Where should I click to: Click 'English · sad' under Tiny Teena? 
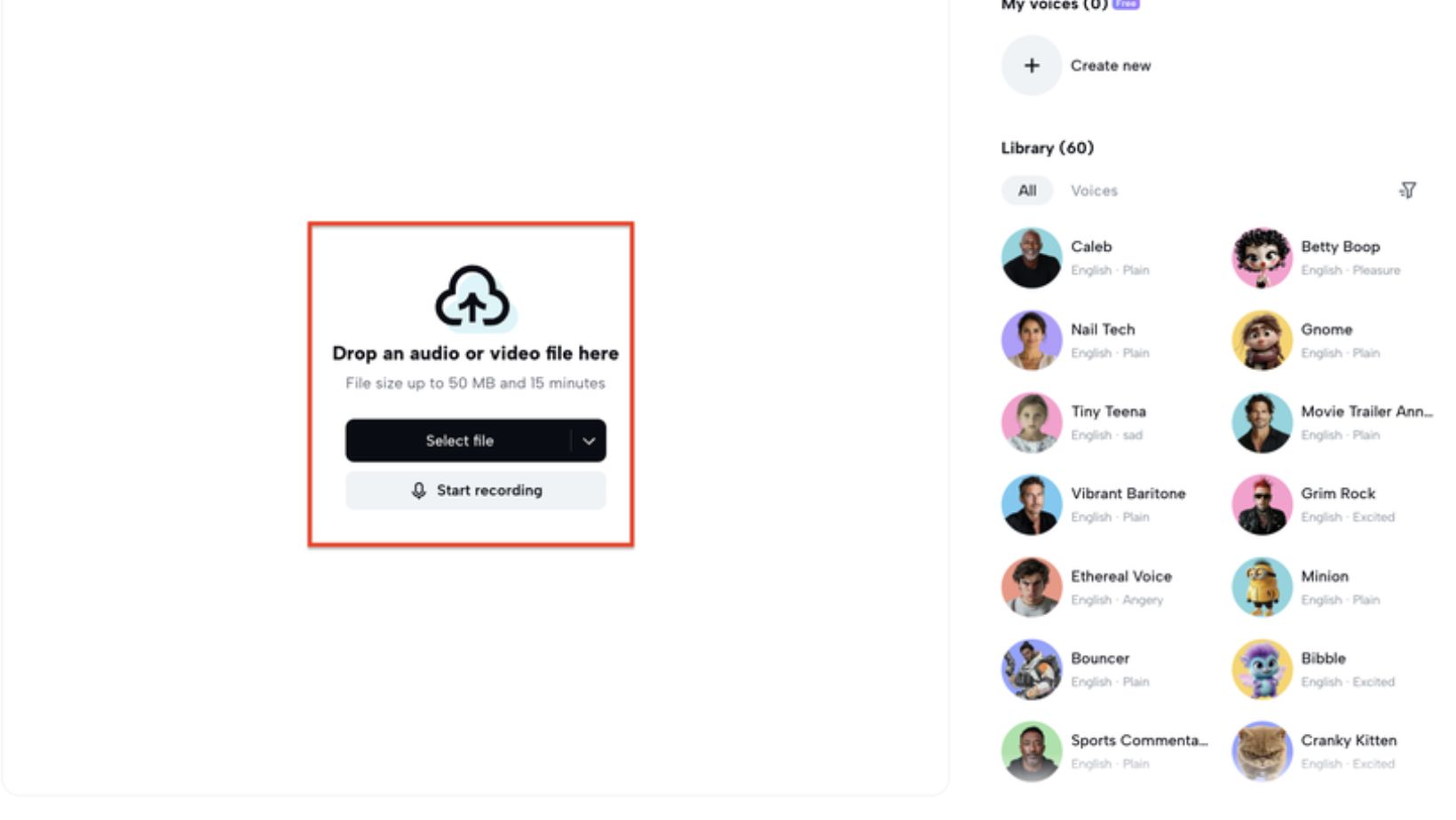[1106, 435]
